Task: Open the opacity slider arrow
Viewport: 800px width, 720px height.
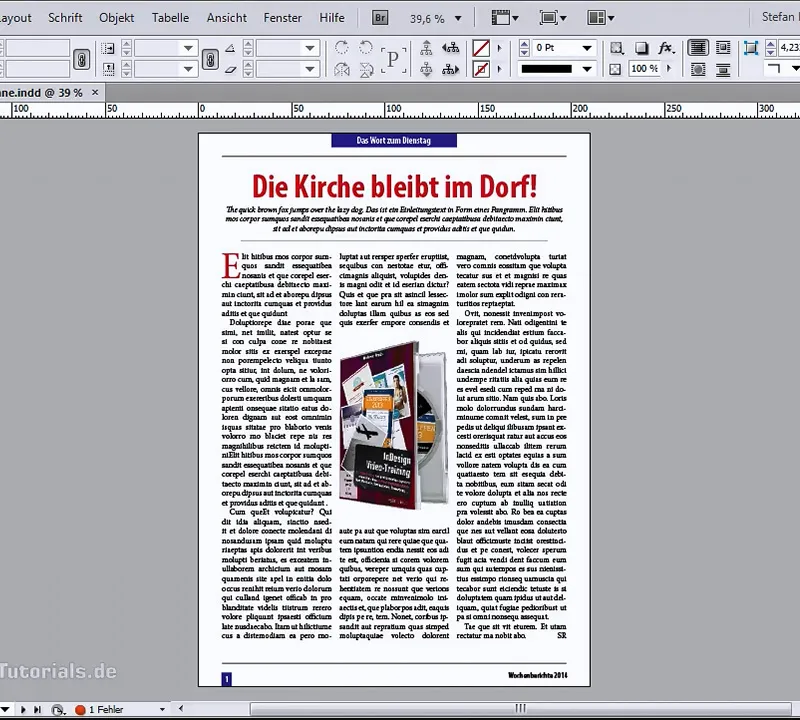Action: [x=669, y=68]
